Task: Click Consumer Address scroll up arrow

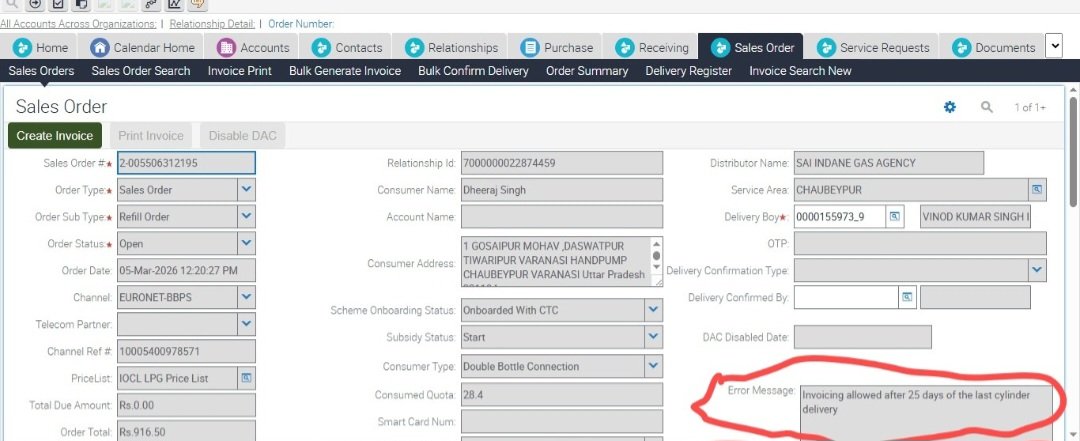Action: pyautogui.click(x=656, y=244)
